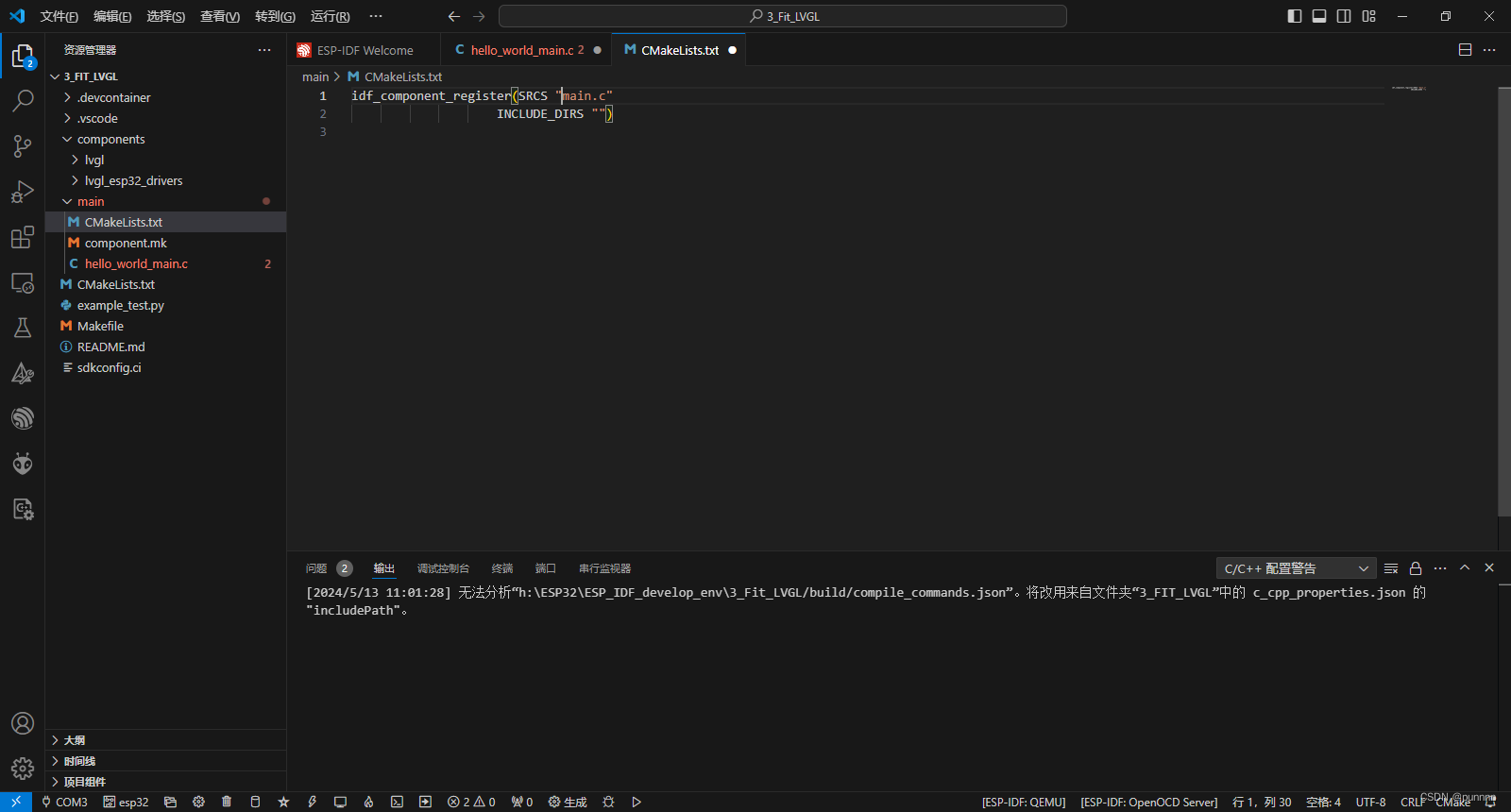Click the full clean trash icon

227,802
